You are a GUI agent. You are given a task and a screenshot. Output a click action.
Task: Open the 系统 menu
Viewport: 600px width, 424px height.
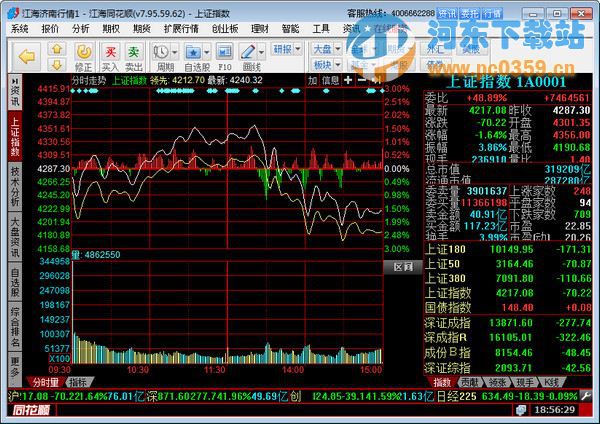pyautogui.click(x=20, y=29)
